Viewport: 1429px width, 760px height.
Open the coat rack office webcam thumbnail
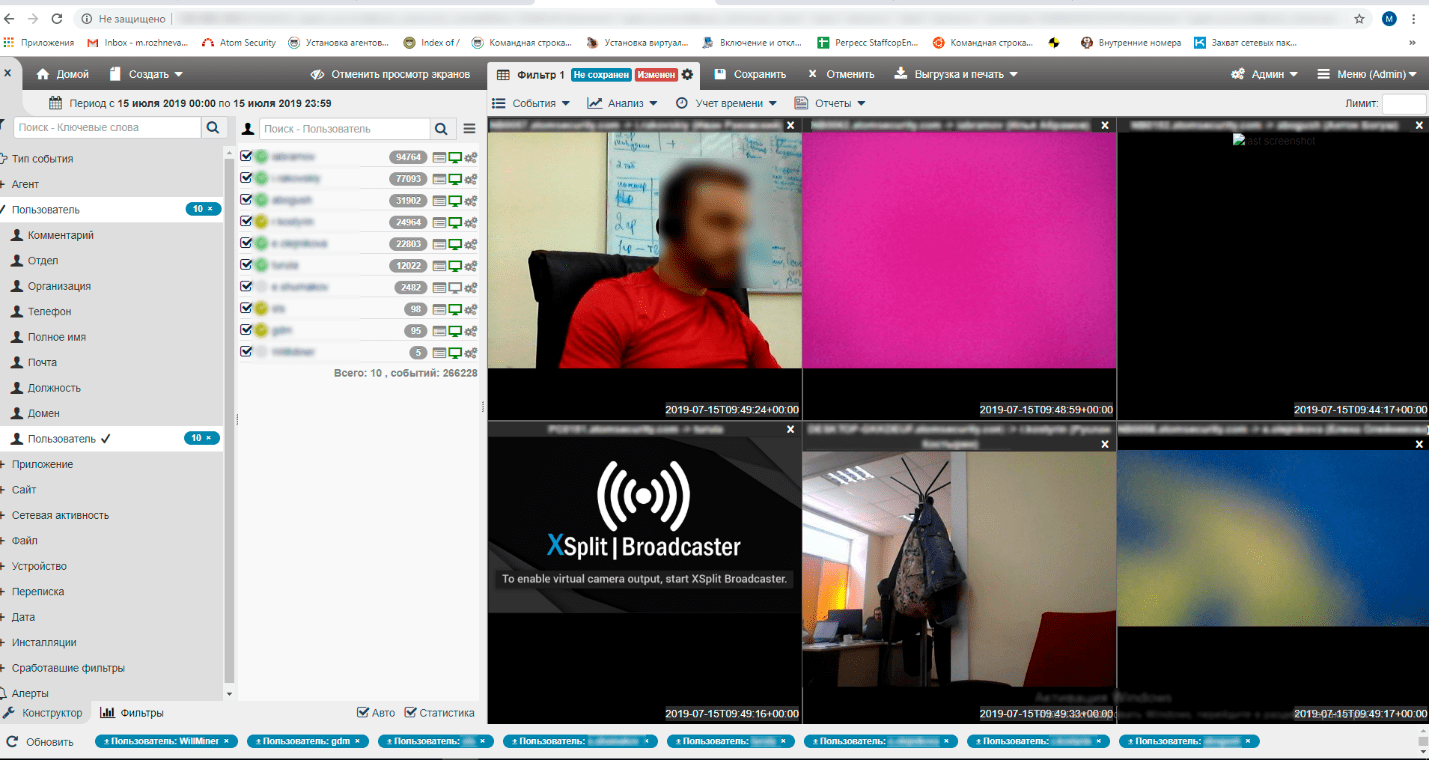(959, 571)
